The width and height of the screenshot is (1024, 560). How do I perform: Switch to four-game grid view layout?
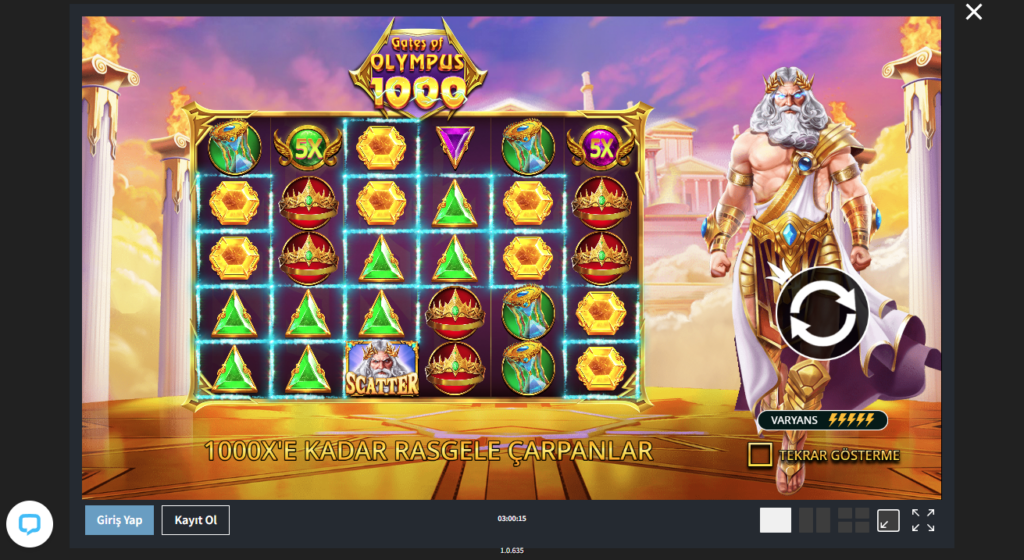[854, 520]
